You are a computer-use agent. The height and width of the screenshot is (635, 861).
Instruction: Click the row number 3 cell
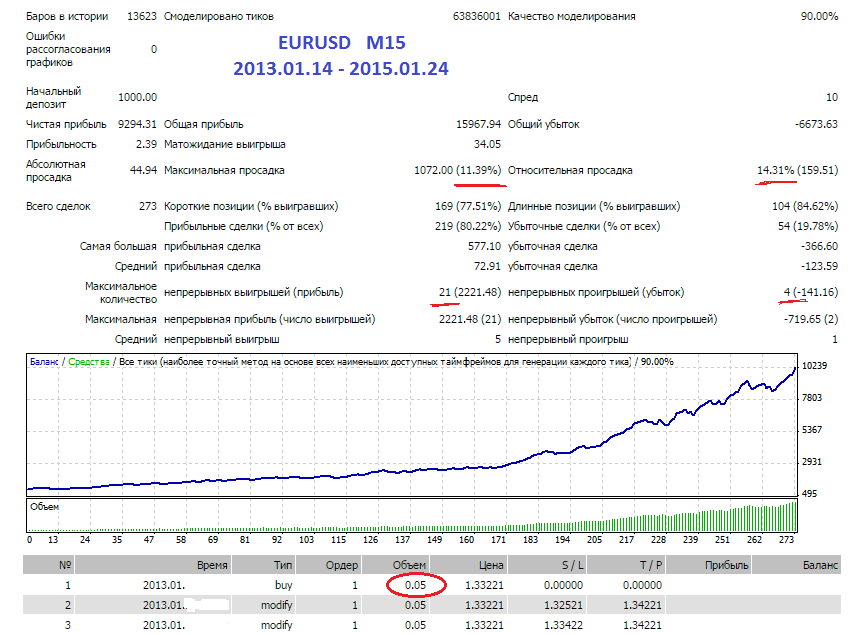(68, 625)
